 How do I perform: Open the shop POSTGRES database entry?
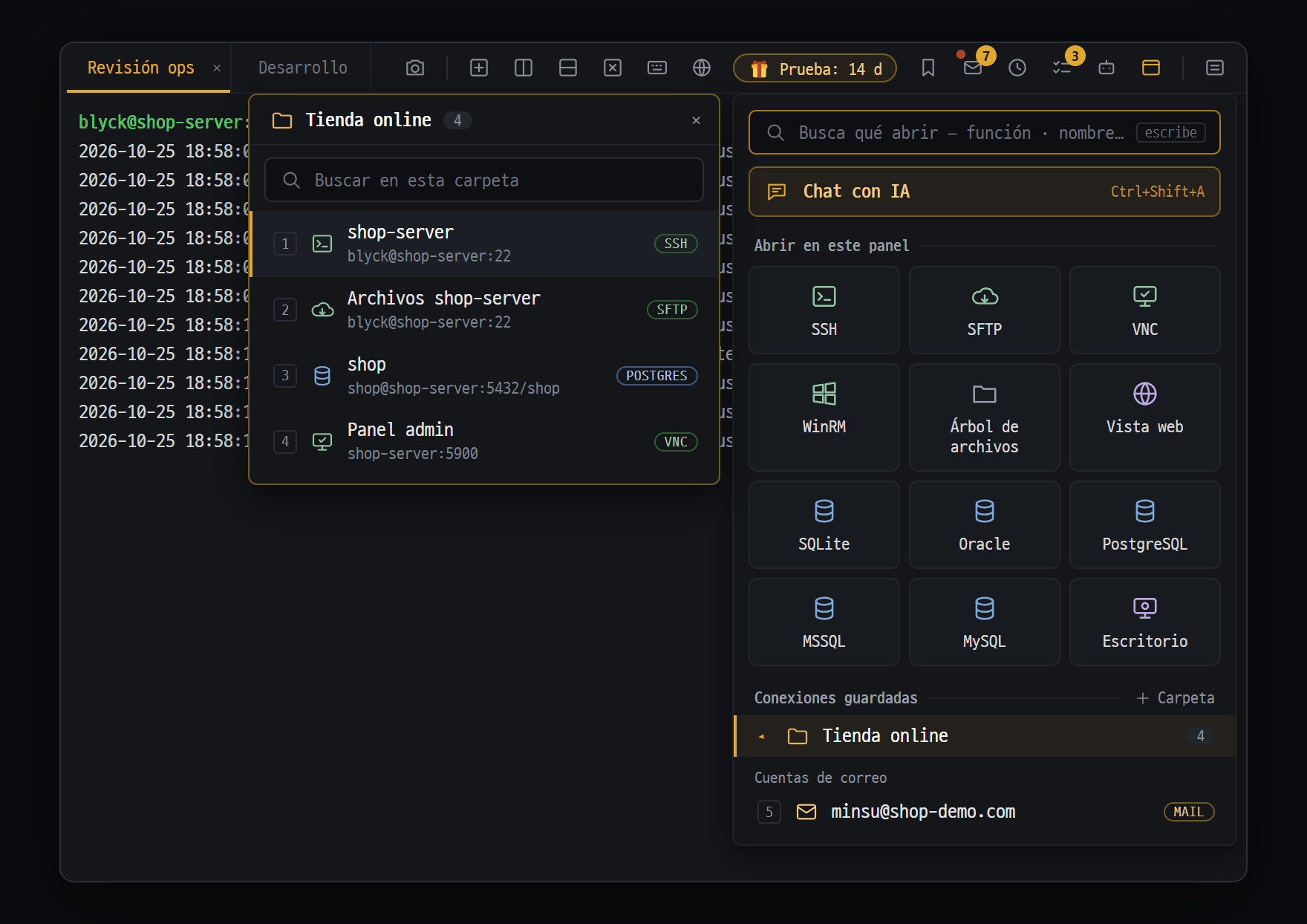pyautogui.click(x=485, y=376)
